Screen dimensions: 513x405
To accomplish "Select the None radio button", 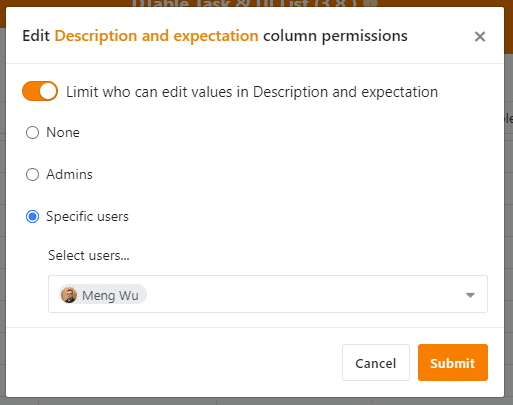I will point(32,132).
